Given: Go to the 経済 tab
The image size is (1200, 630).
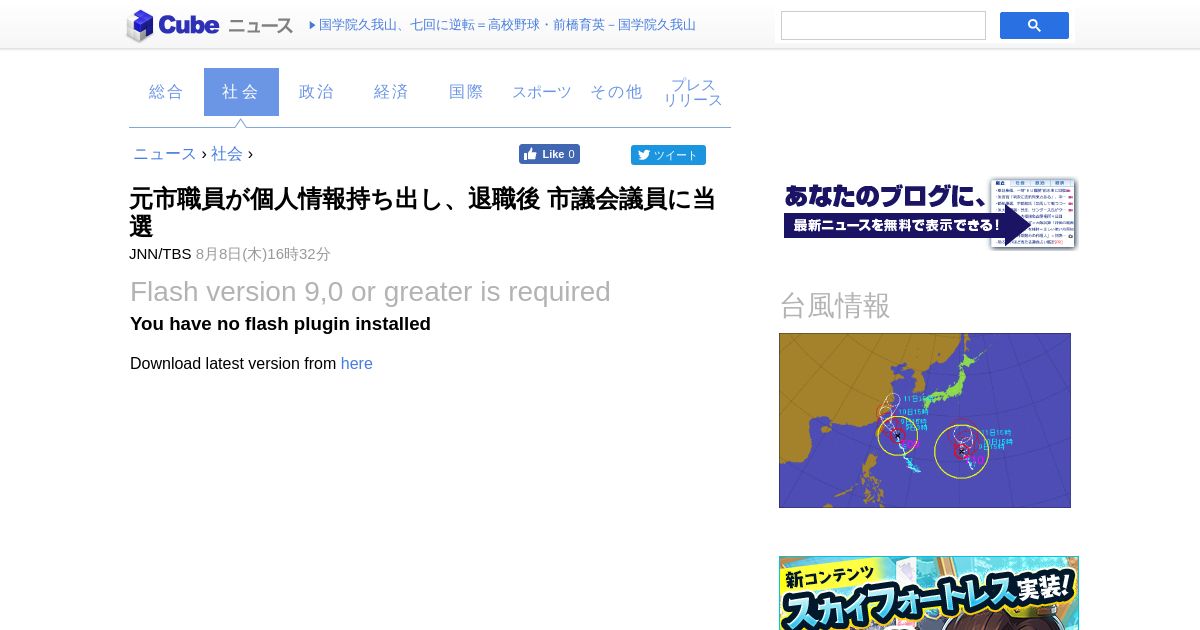Looking at the screenshot, I should [x=391, y=92].
